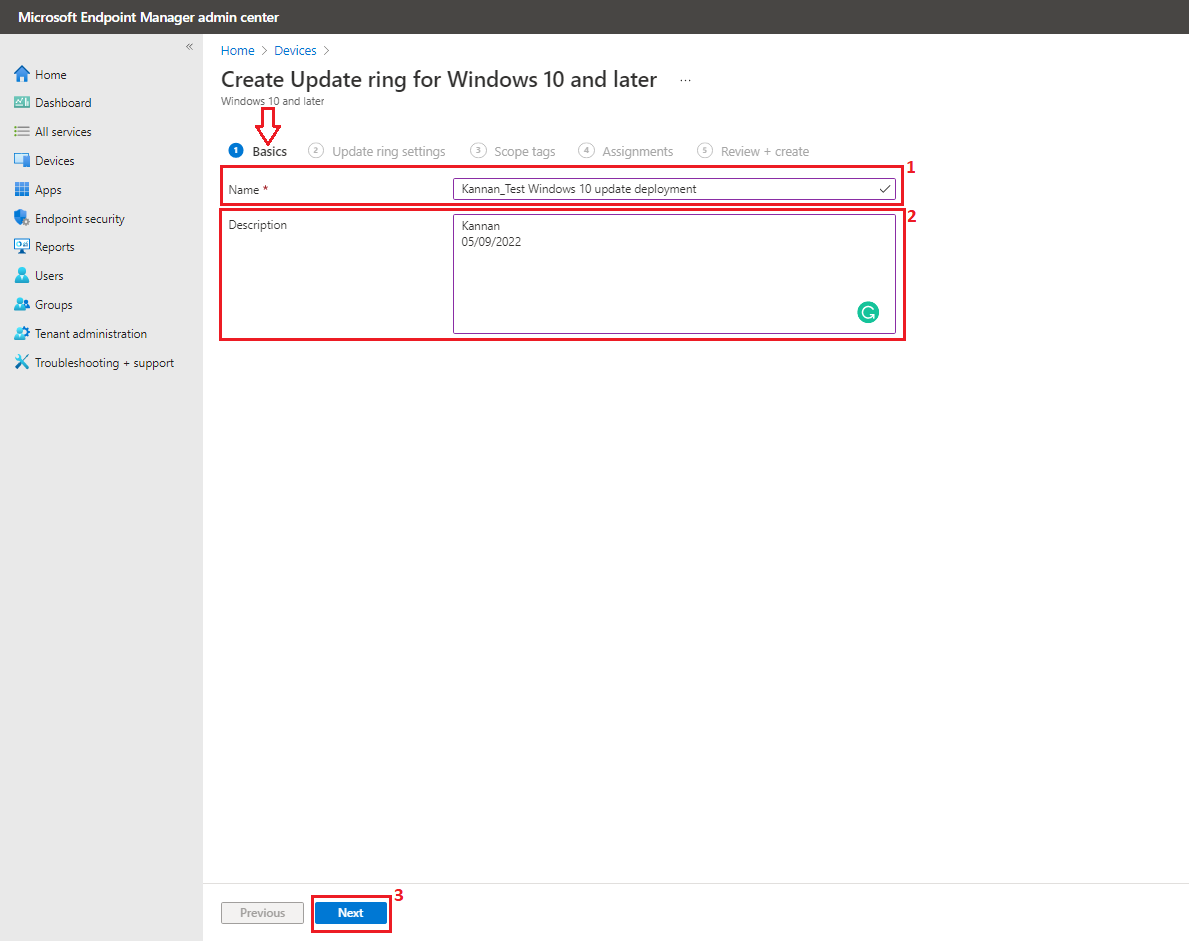Viewport: 1189px width, 941px height.
Task: Go to the Assignments step tab
Action: pyautogui.click(x=637, y=152)
